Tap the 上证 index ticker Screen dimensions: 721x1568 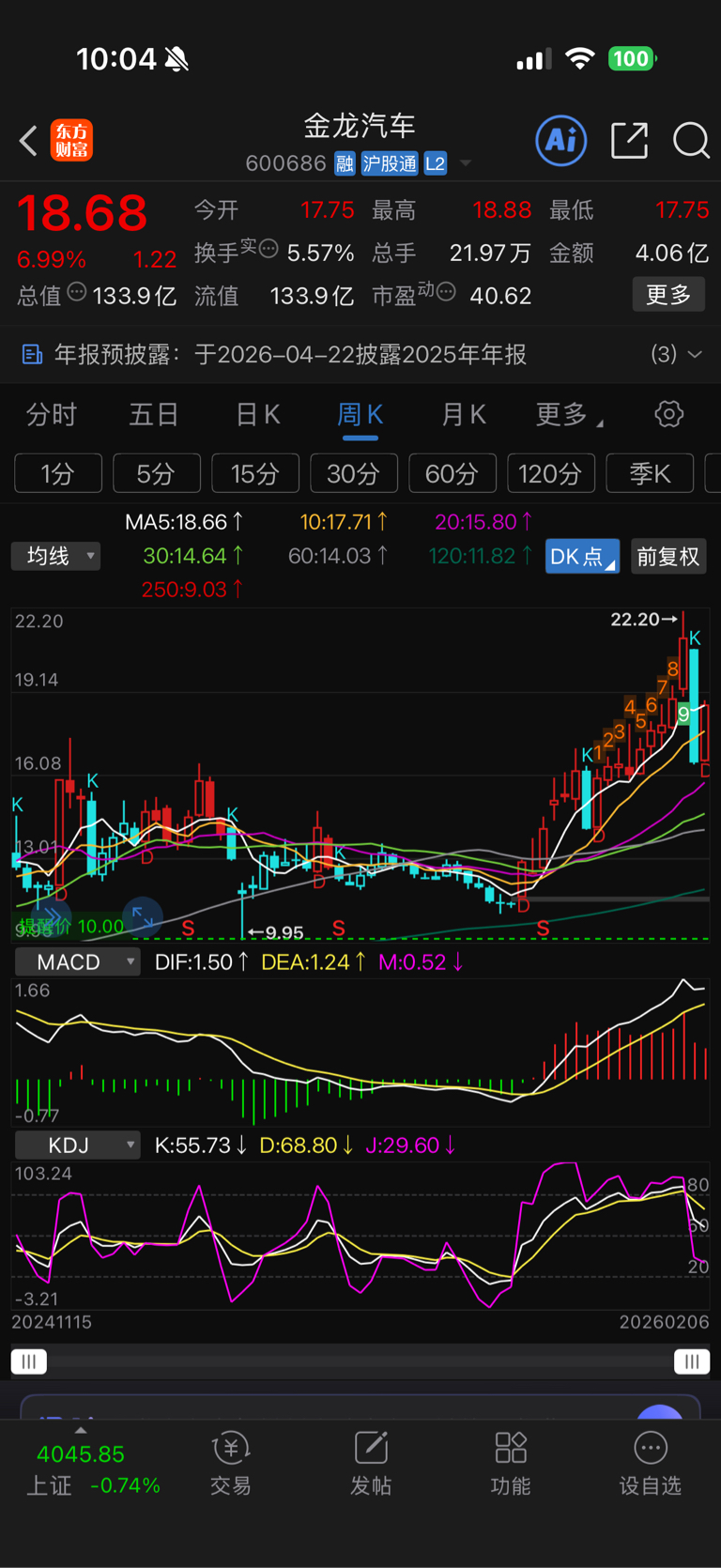(x=94, y=1469)
